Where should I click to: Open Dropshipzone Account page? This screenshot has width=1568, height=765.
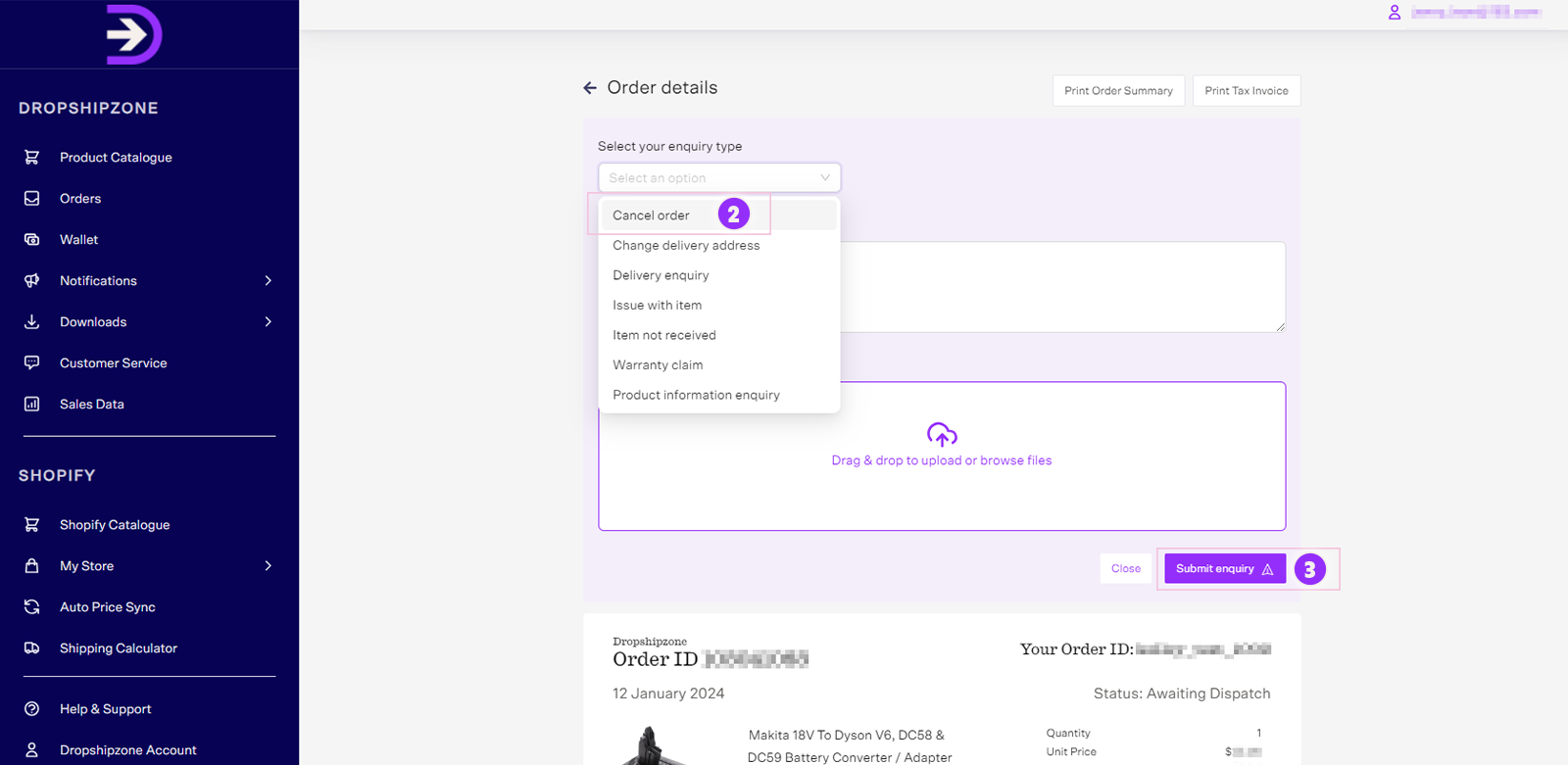coord(127,750)
